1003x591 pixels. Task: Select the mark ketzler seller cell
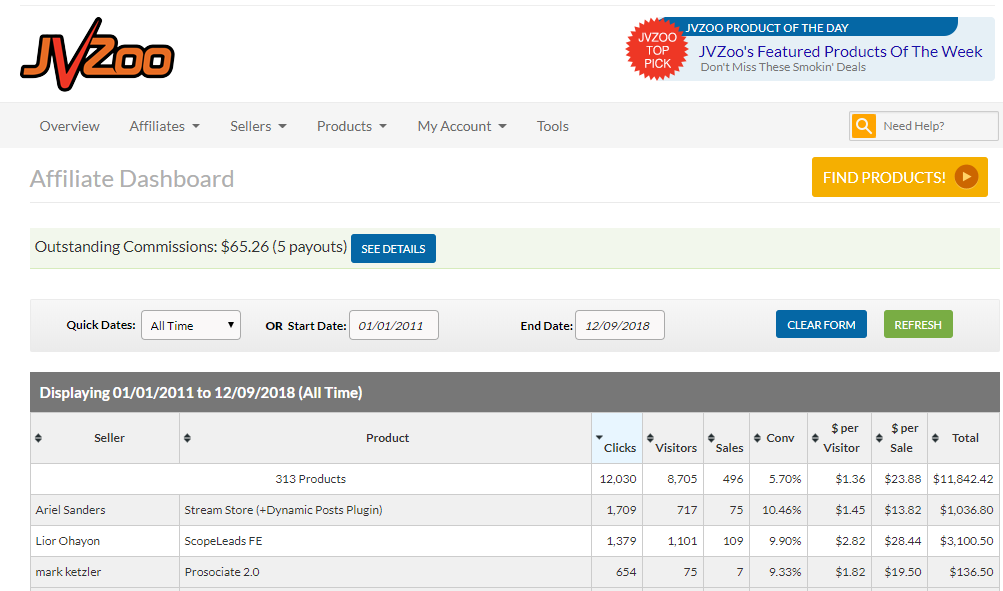pos(105,572)
